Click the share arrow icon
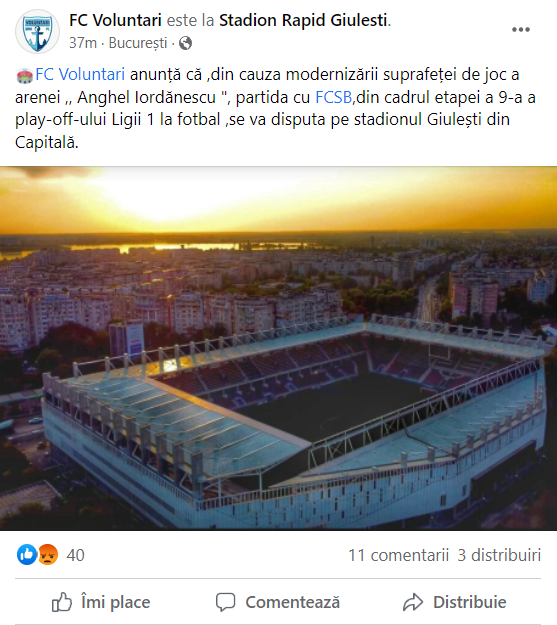This screenshot has width=557, height=625. [413, 602]
